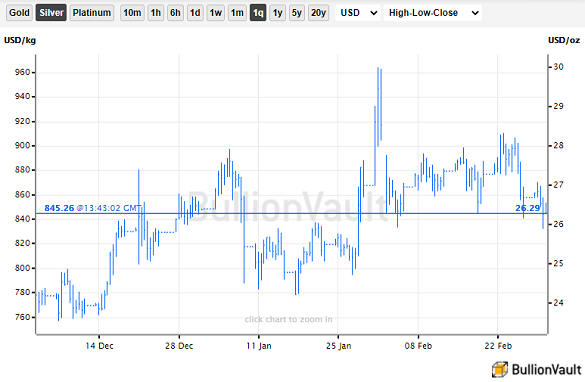Click the 30 value on USD/oz axis

click(x=558, y=67)
